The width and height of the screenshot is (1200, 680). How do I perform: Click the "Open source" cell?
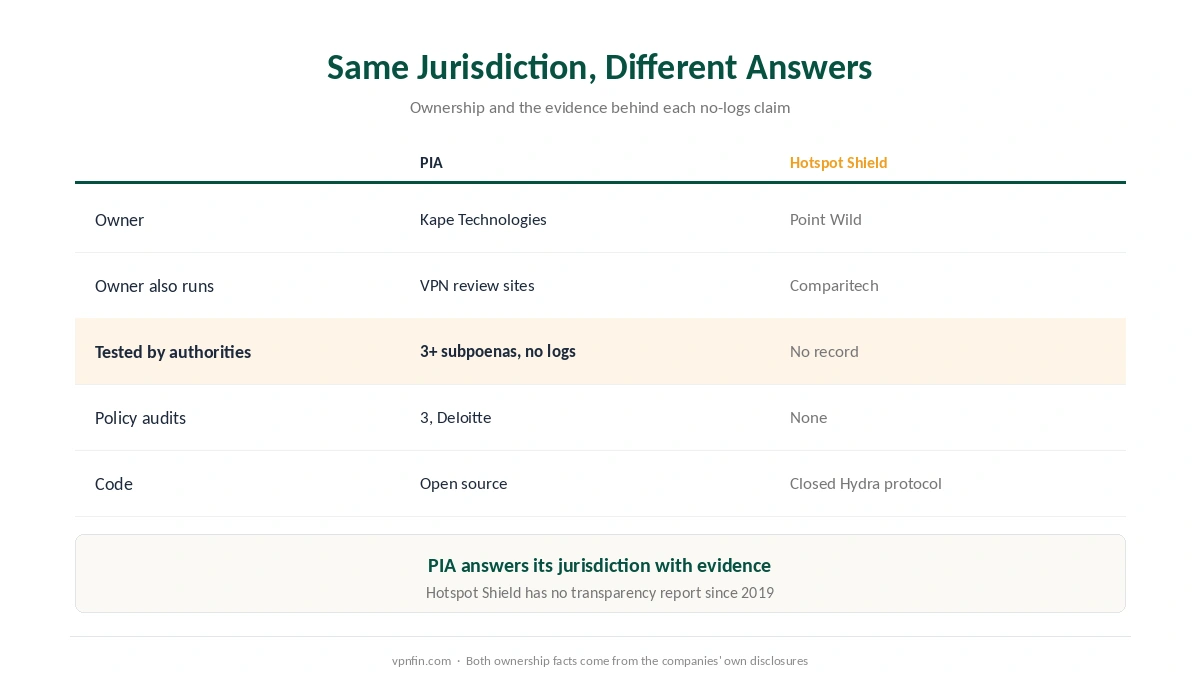463,484
